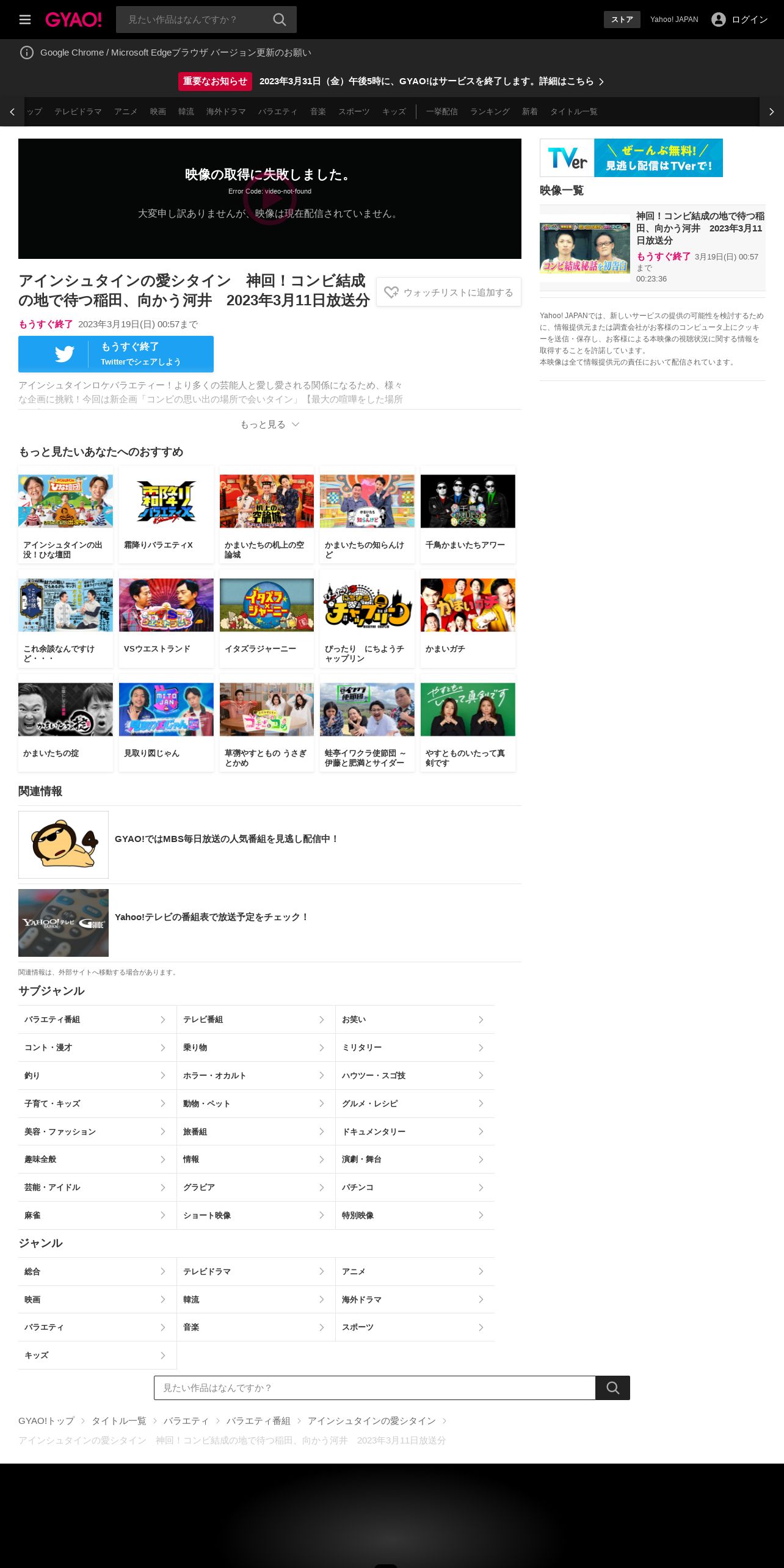Click the header search magnifier icon
The height and width of the screenshot is (1568, 784).
point(280,20)
